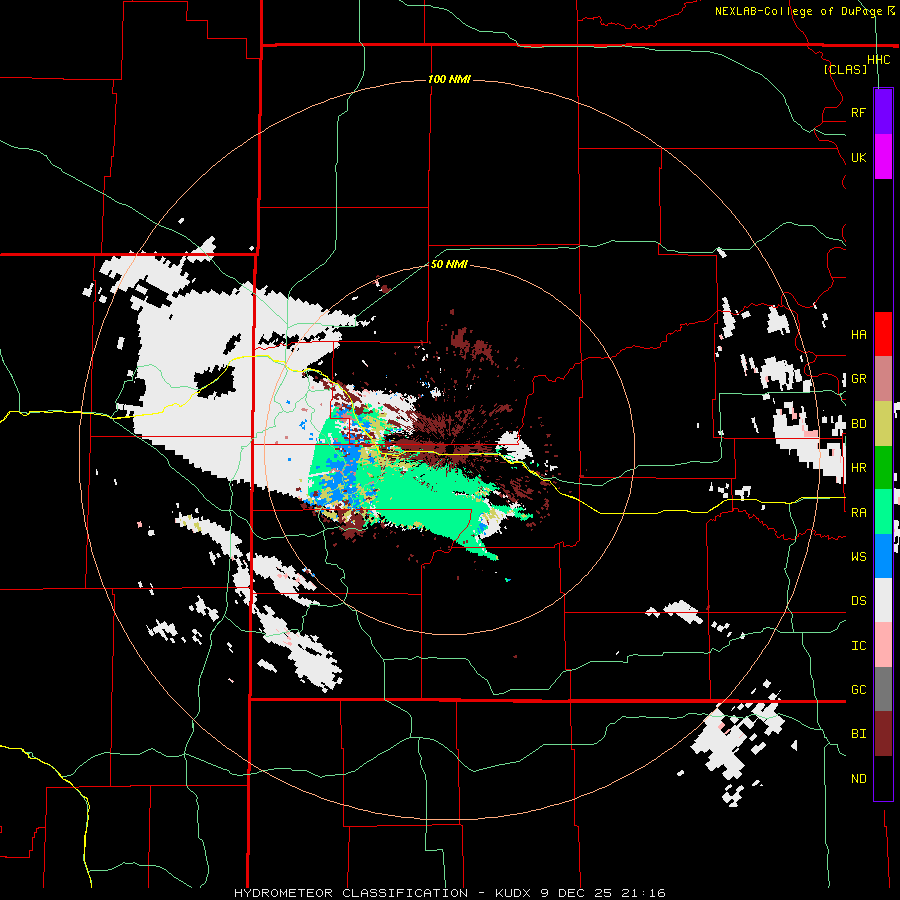Click the GC legend label
Screen dimensions: 900x900
(x=858, y=690)
